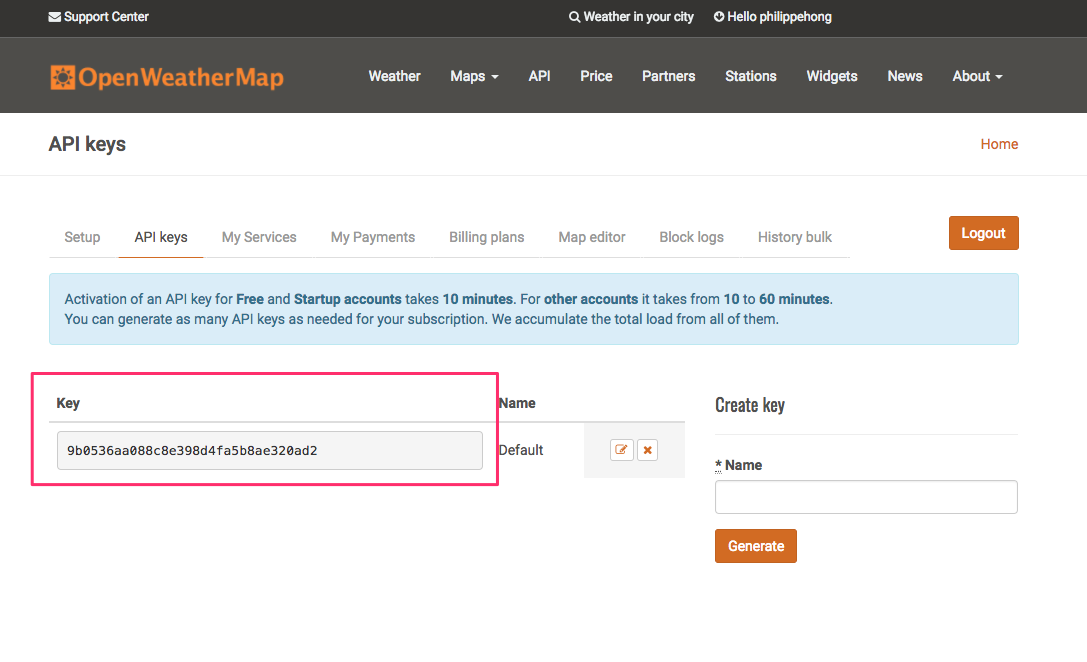Open the API navigation item
Viewport: 1087px width, 662px height.
click(539, 76)
